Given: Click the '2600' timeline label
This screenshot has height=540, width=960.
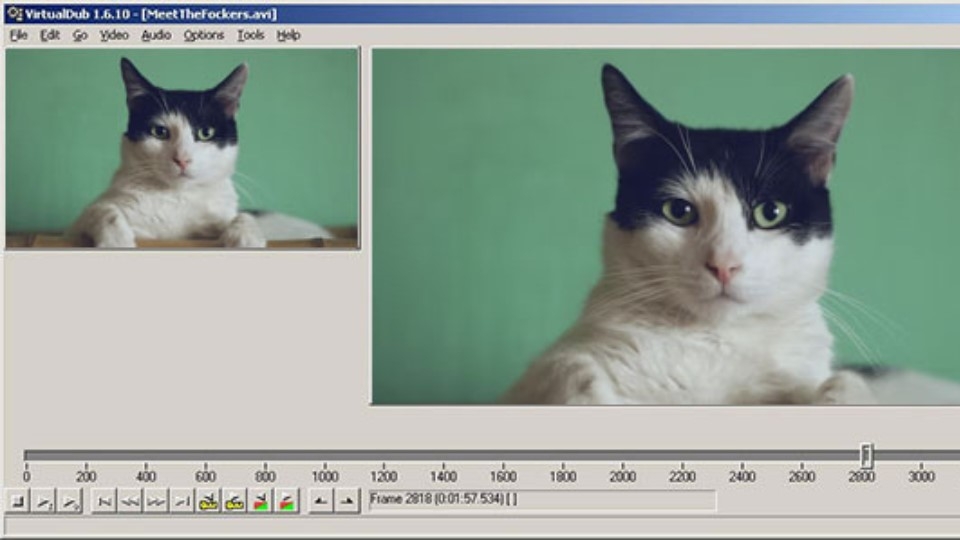Looking at the screenshot, I should pyautogui.click(x=801, y=476).
